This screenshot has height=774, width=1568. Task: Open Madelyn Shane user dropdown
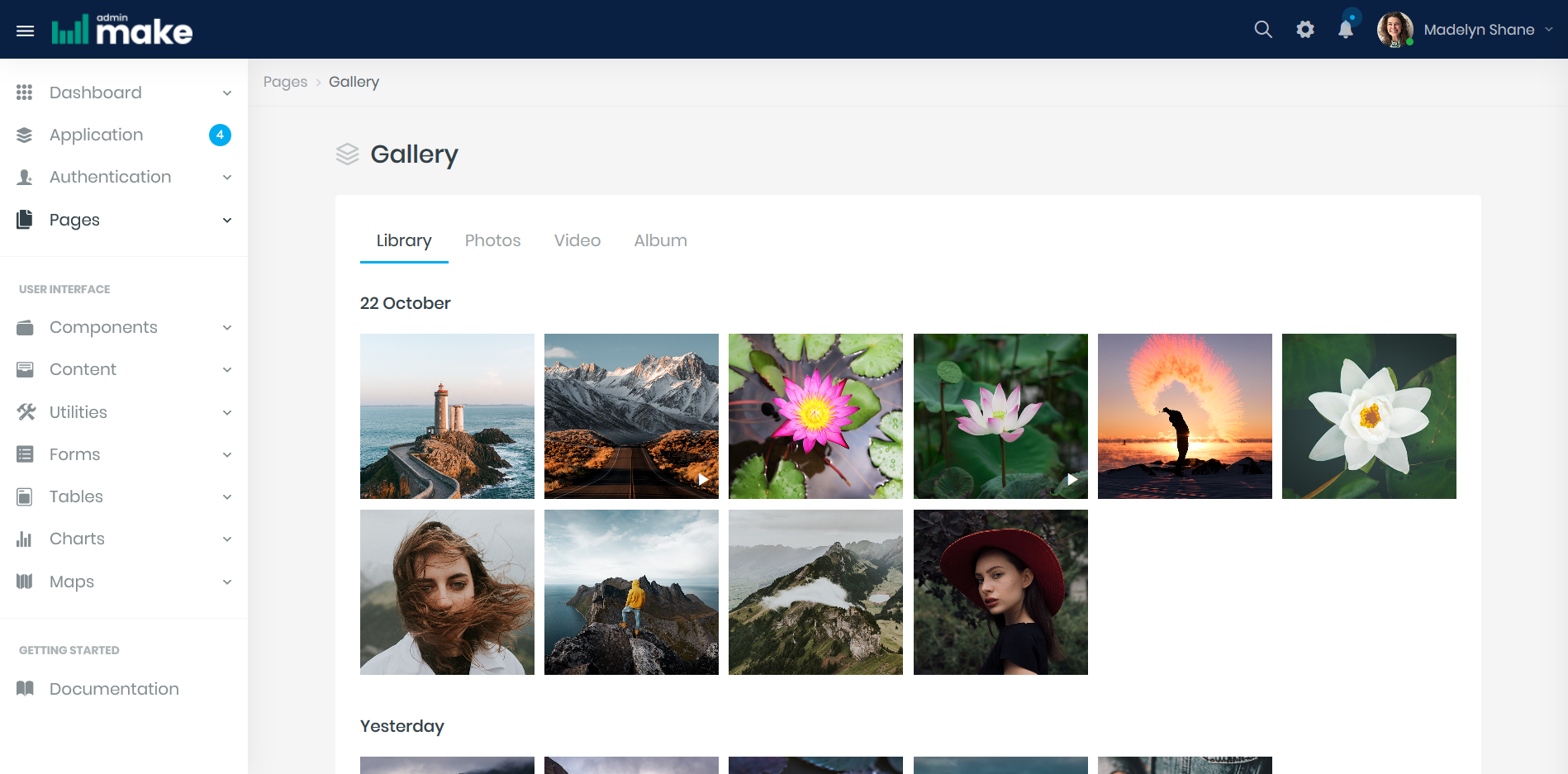[x=1478, y=30]
